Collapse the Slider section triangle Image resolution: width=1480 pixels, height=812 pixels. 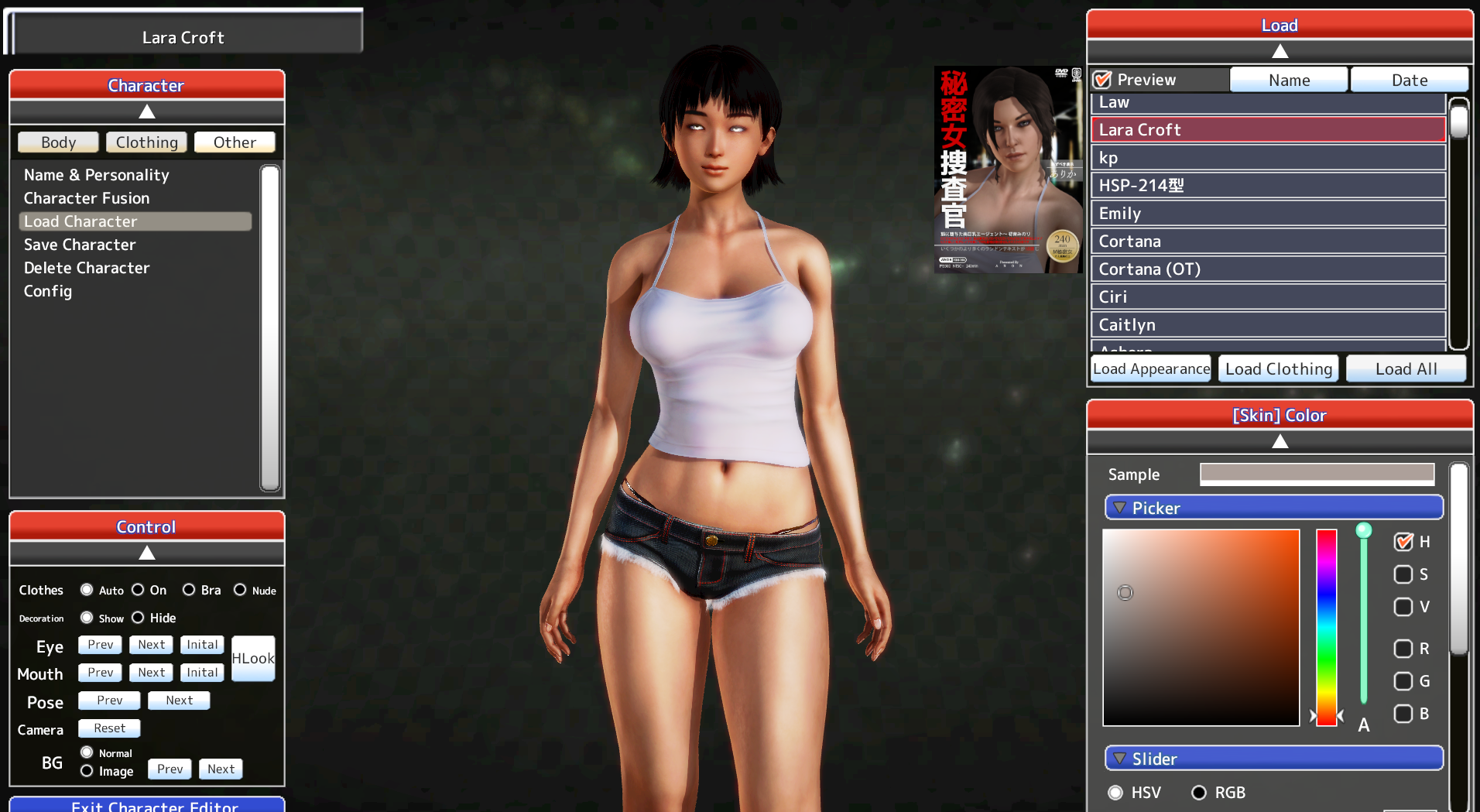[1119, 759]
